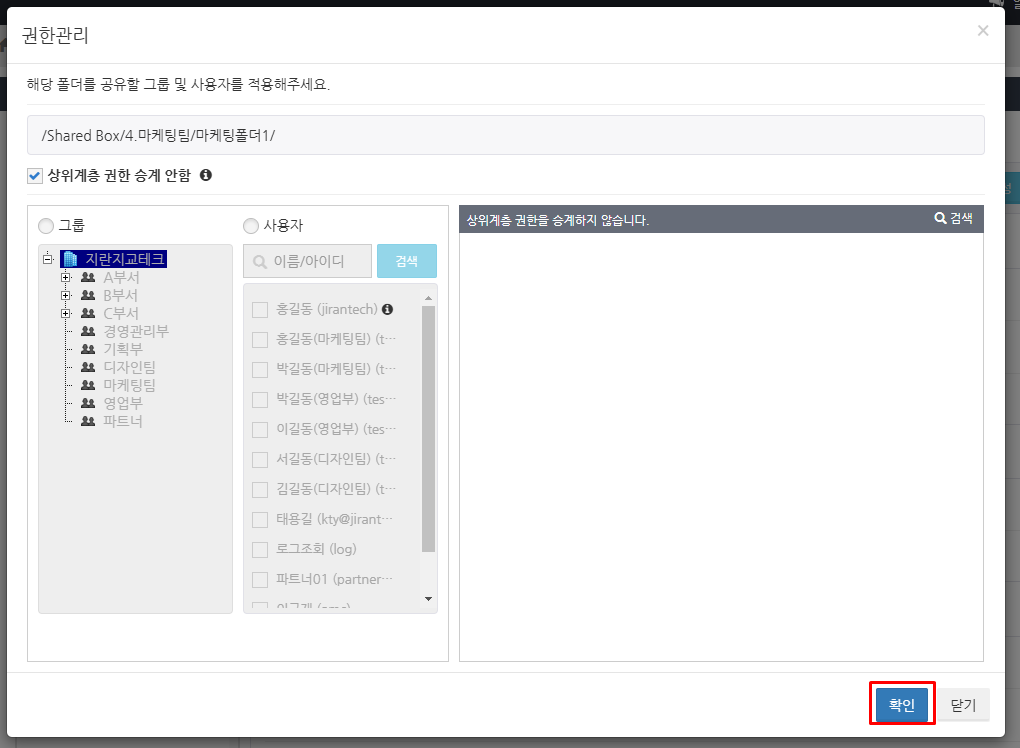Click the 지란지교테크 building icon in tree
This screenshot has width=1020, height=748.
pyautogui.click(x=70, y=259)
